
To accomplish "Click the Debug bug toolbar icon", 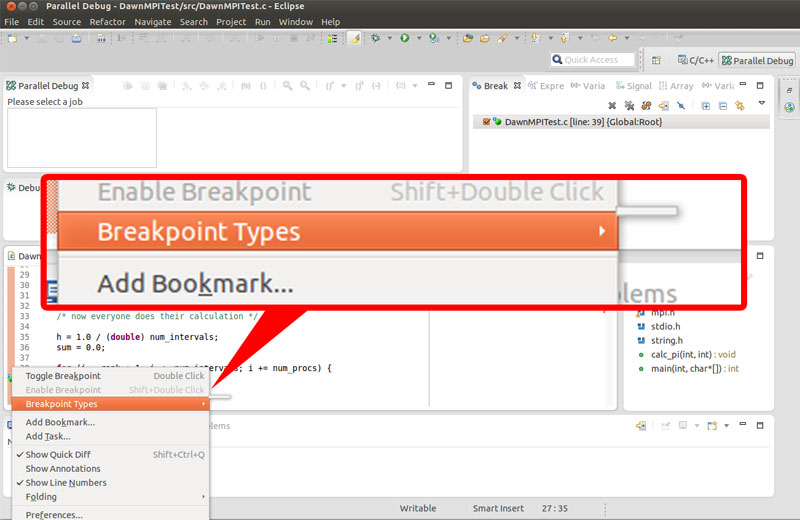I will pyautogui.click(x=376, y=38).
